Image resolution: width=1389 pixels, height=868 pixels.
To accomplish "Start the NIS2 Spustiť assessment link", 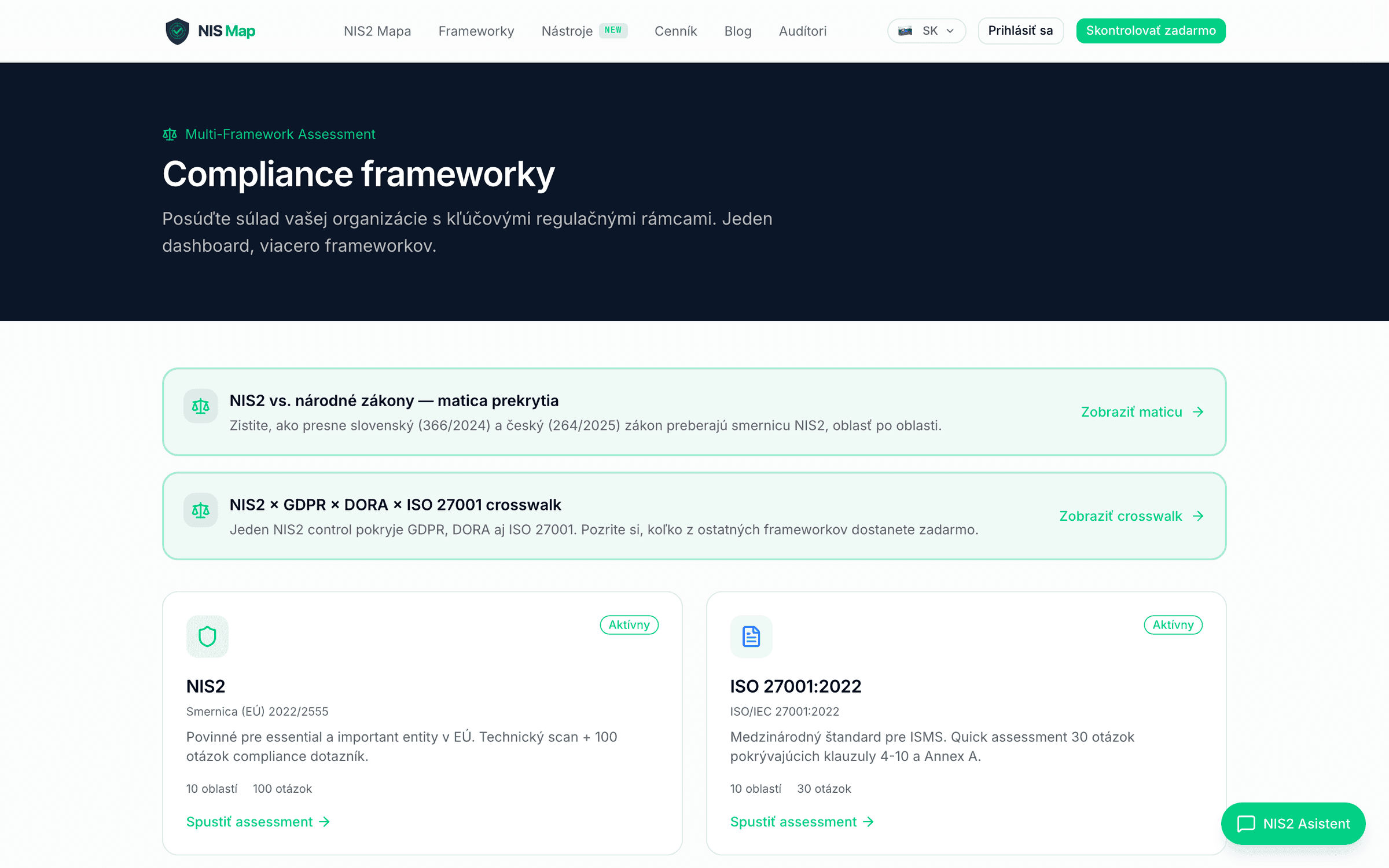I will point(258,822).
